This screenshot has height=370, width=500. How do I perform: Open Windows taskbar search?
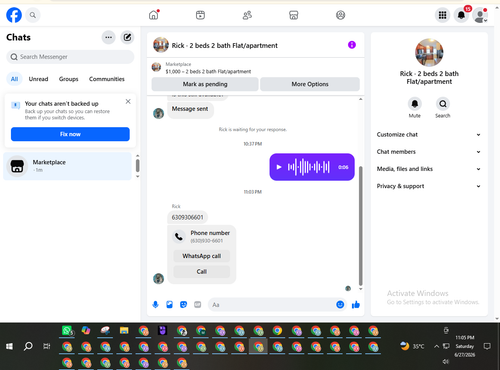(28, 347)
